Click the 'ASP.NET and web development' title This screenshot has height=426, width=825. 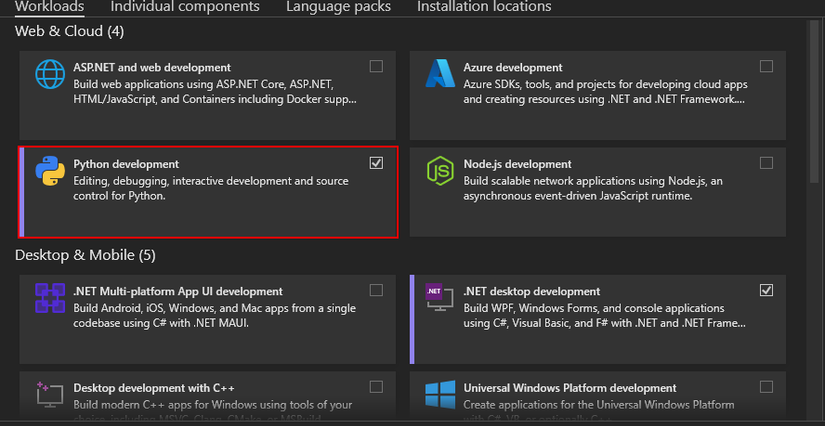pyautogui.click(x=152, y=68)
